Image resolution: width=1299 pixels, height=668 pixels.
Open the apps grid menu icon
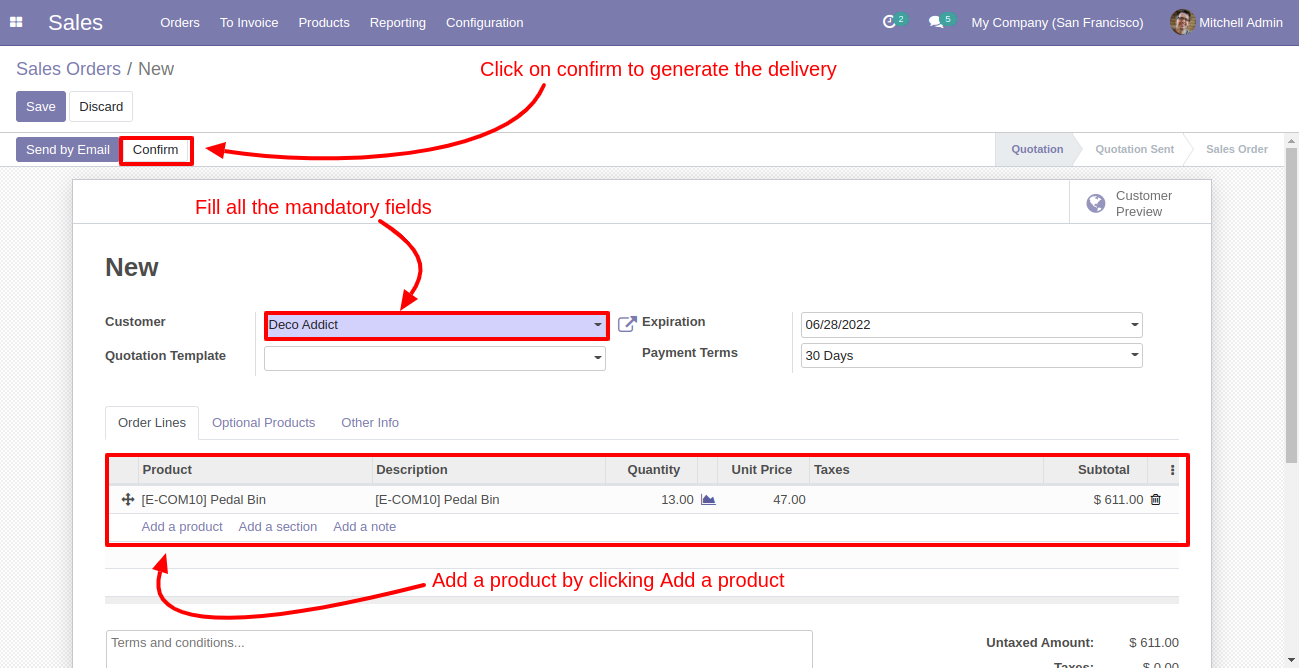pyautogui.click(x=16, y=22)
